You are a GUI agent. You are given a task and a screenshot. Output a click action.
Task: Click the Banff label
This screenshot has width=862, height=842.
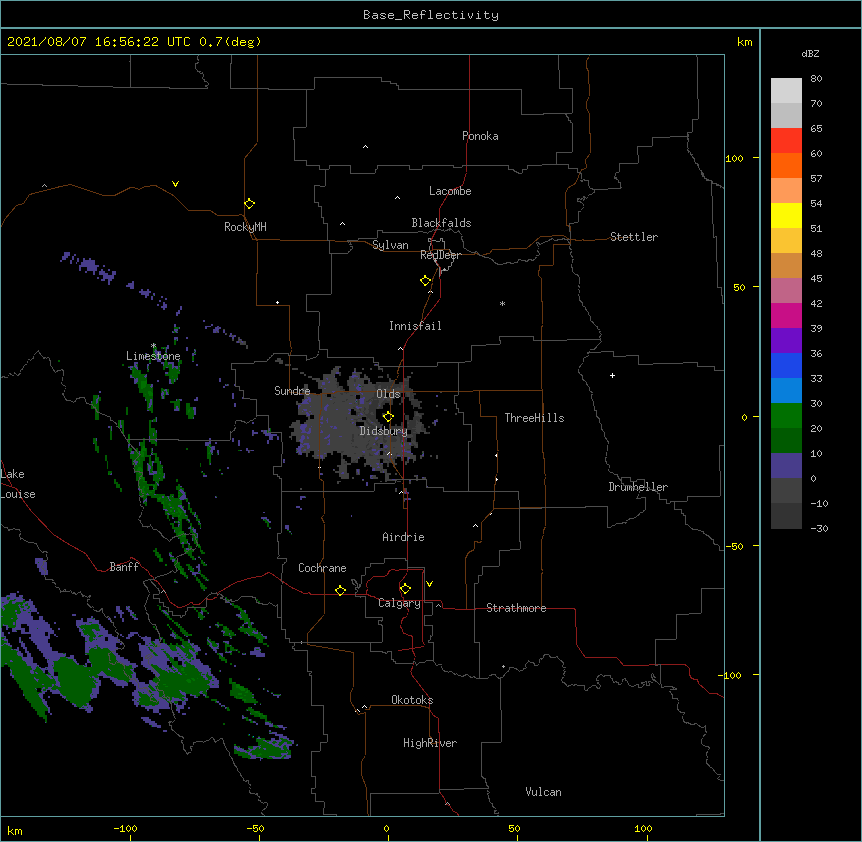tap(124, 567)
